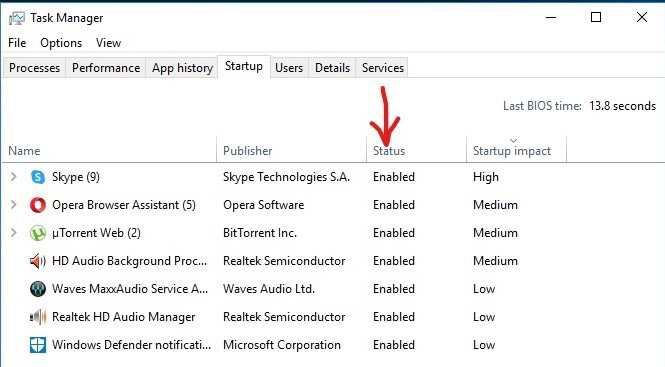
Task: Click publisher Opera Software
Action: coord(264,205)
